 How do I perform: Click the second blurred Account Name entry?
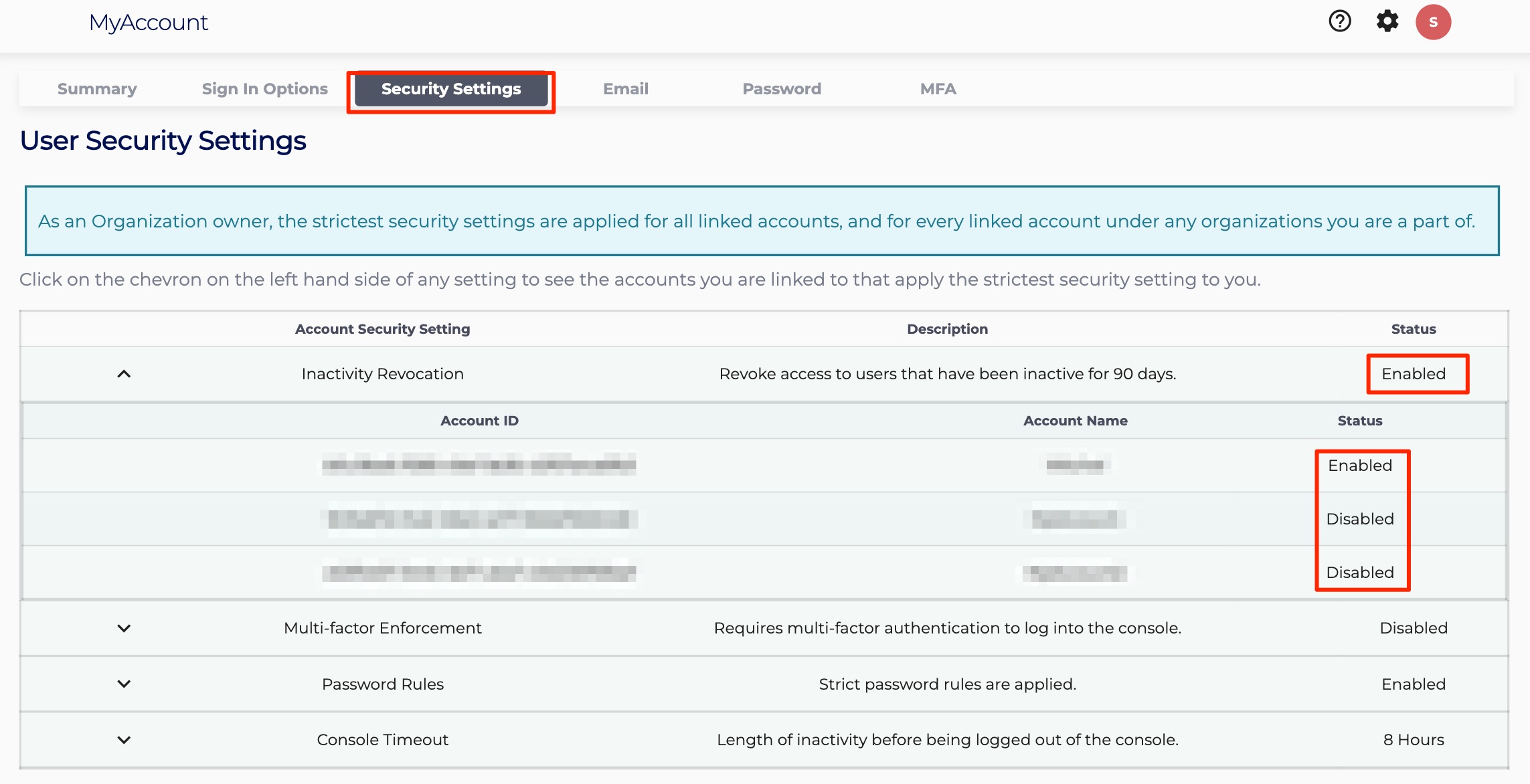tap(1074, 519)
